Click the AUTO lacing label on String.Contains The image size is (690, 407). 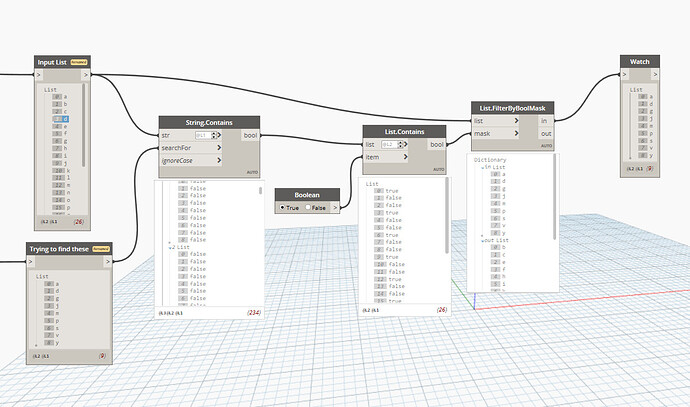pos(252,172)
